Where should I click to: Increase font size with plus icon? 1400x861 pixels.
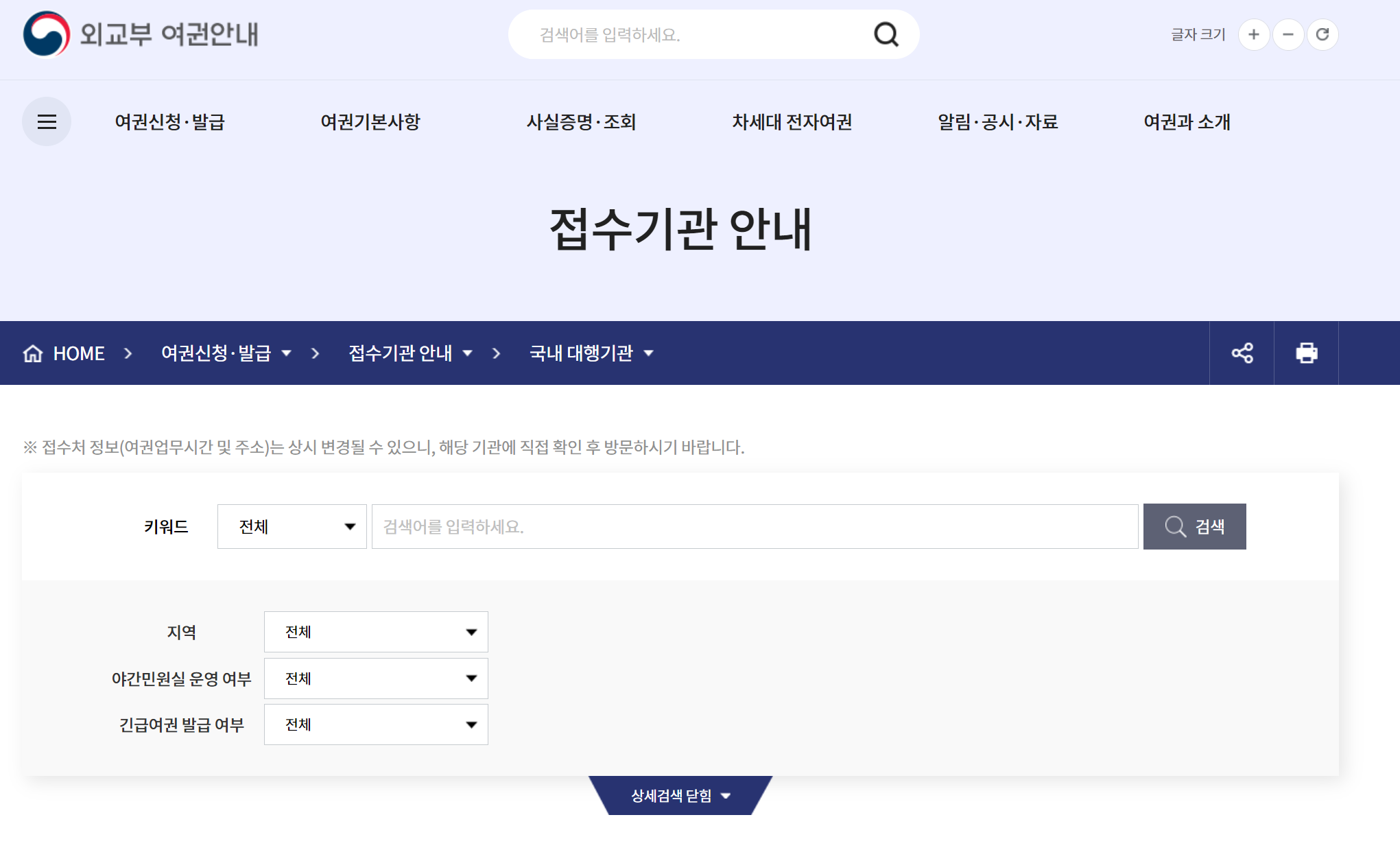pyautogui.click(x=1253, y=34)
